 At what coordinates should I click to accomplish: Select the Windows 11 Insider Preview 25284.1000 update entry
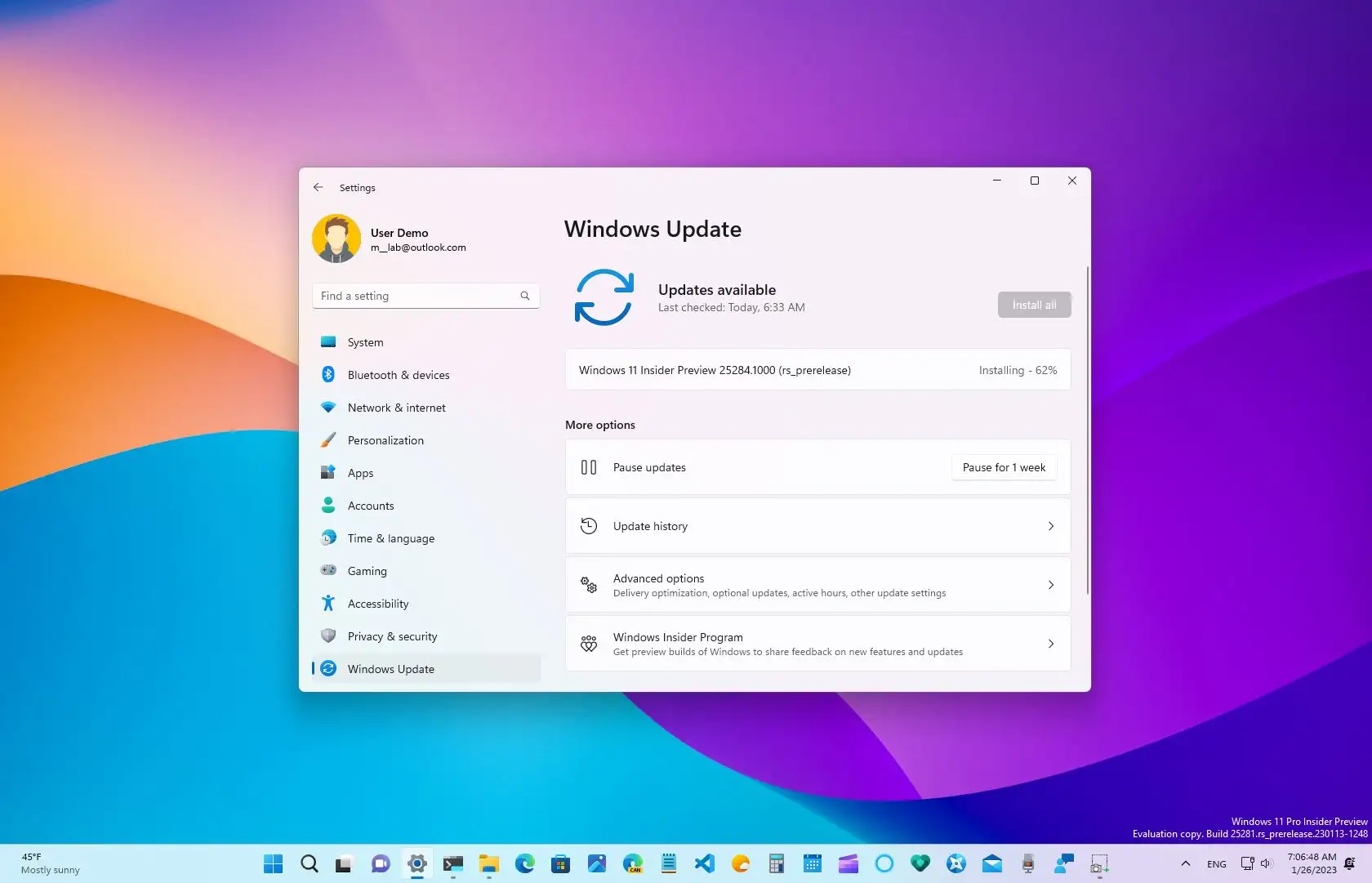(x=817, y=370)
